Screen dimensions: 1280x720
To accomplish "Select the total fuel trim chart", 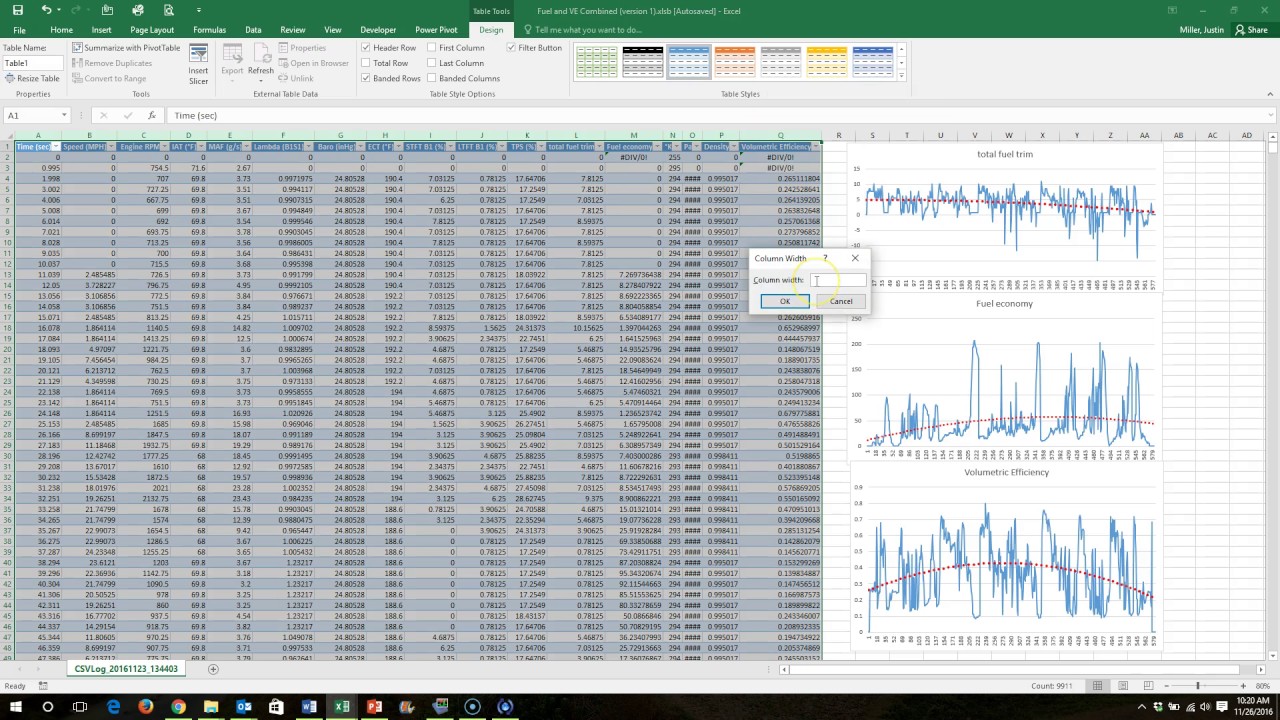I will tap(1005, 218).
